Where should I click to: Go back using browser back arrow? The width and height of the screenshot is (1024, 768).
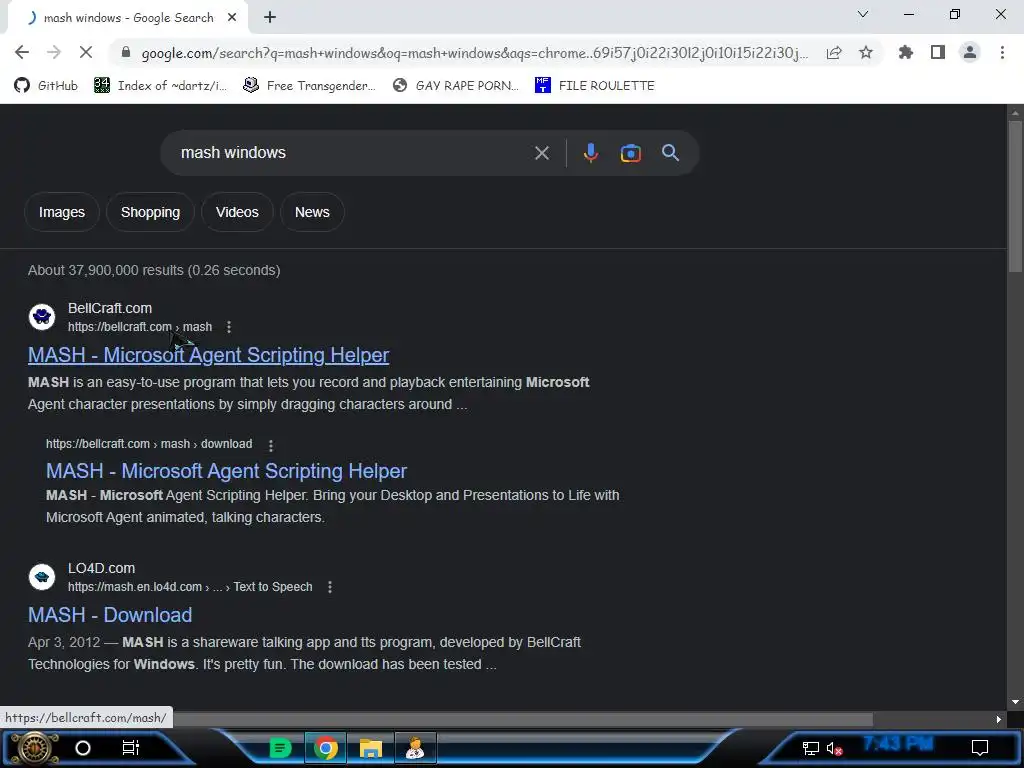pyautogui.click(x=22, y=52)
